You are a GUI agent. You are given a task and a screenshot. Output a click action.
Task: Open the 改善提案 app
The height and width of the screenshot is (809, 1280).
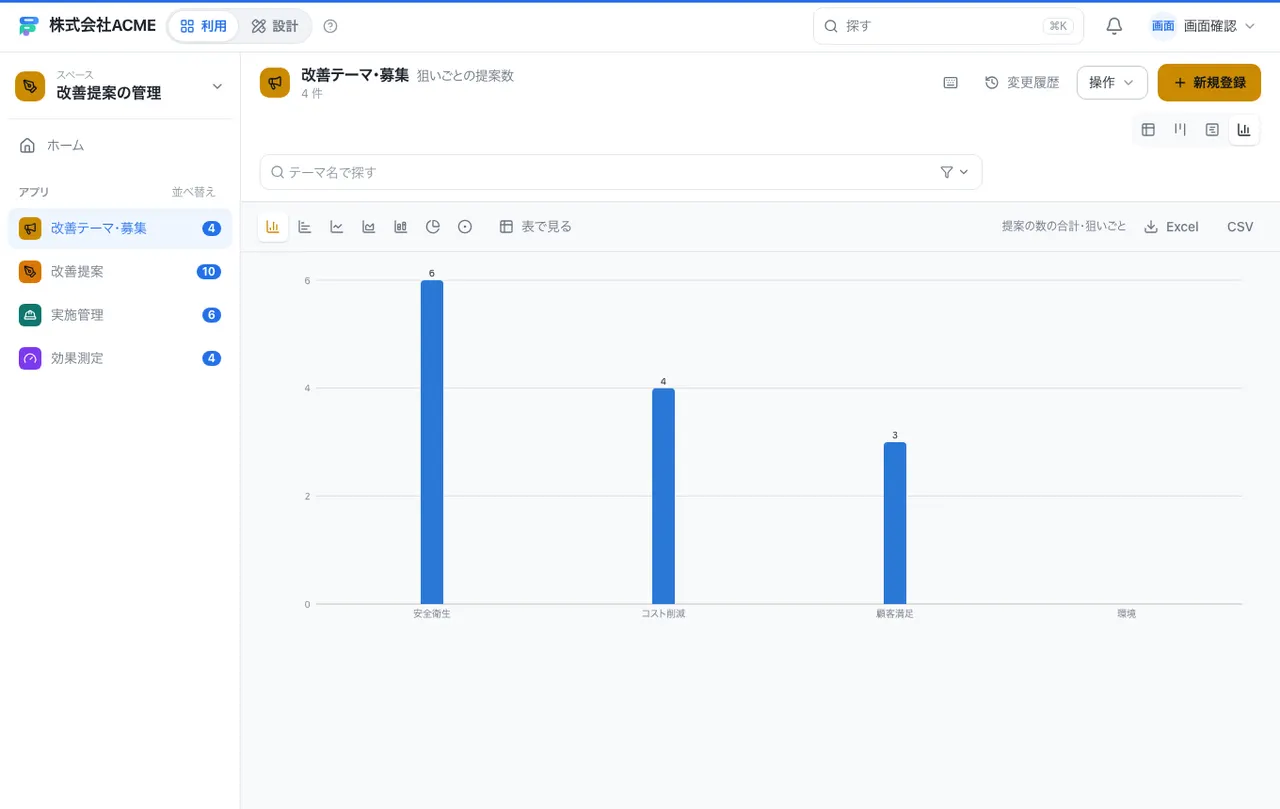click(120, 271)
